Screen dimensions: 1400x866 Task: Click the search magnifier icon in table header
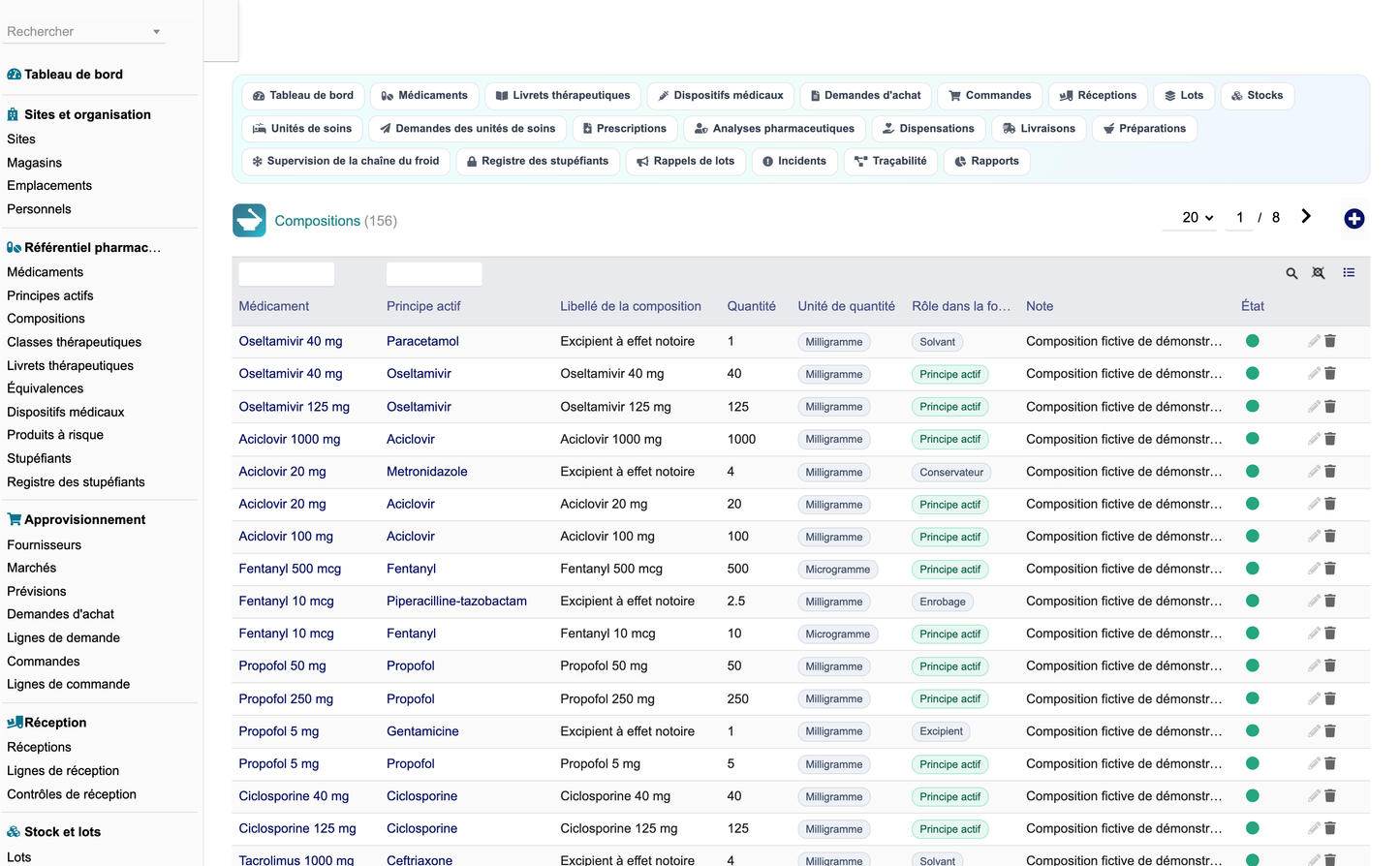(x=1291, y=273)
